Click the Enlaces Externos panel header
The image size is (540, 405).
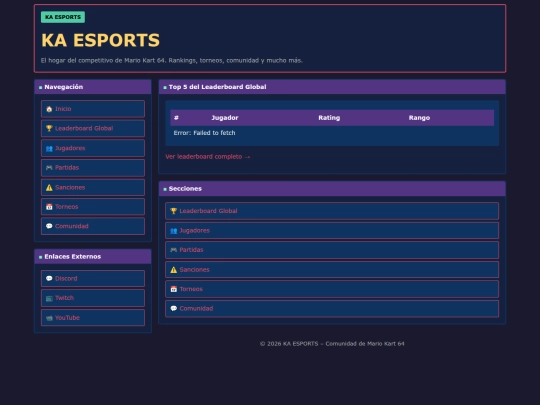pos(93,257)
